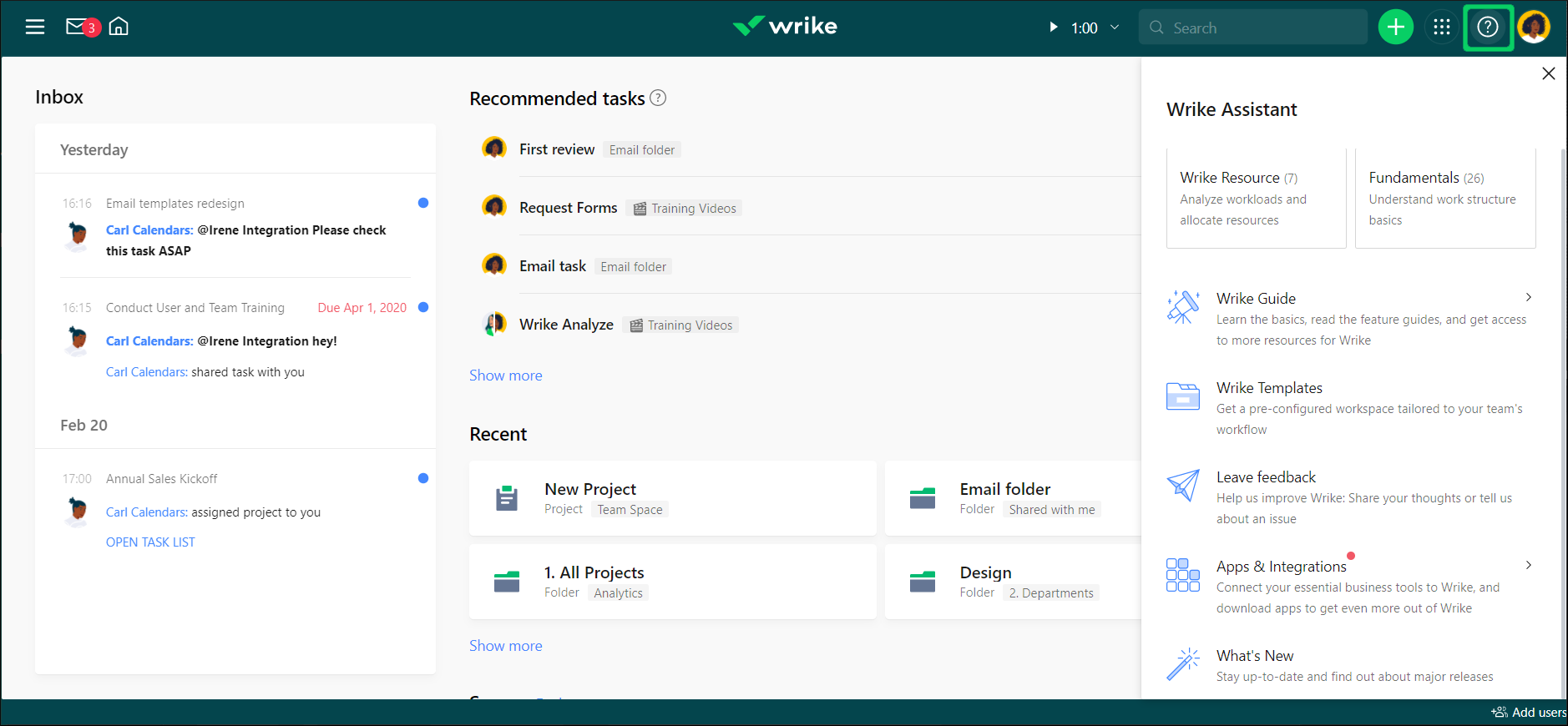Open the hamburger navigation menu
Viewport: 1568px width, 726px height.
(35, 28)
